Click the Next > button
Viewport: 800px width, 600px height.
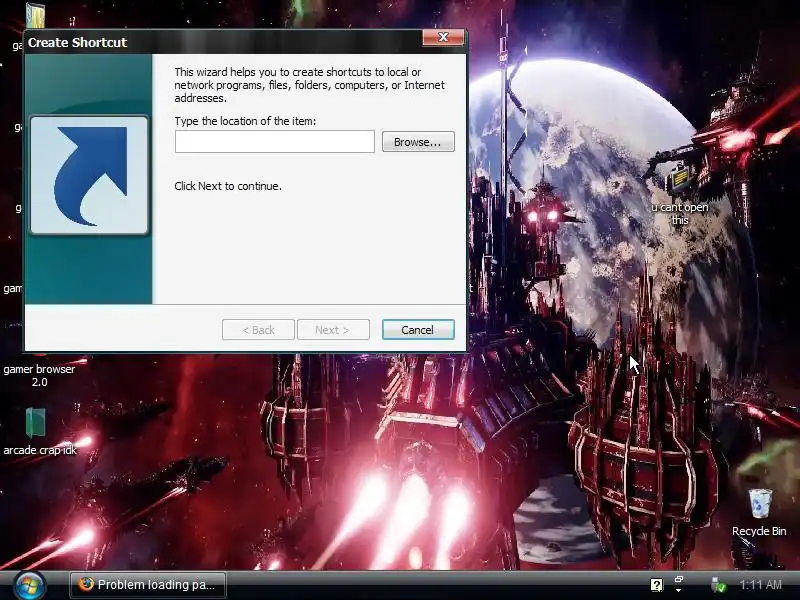(333, 330)
